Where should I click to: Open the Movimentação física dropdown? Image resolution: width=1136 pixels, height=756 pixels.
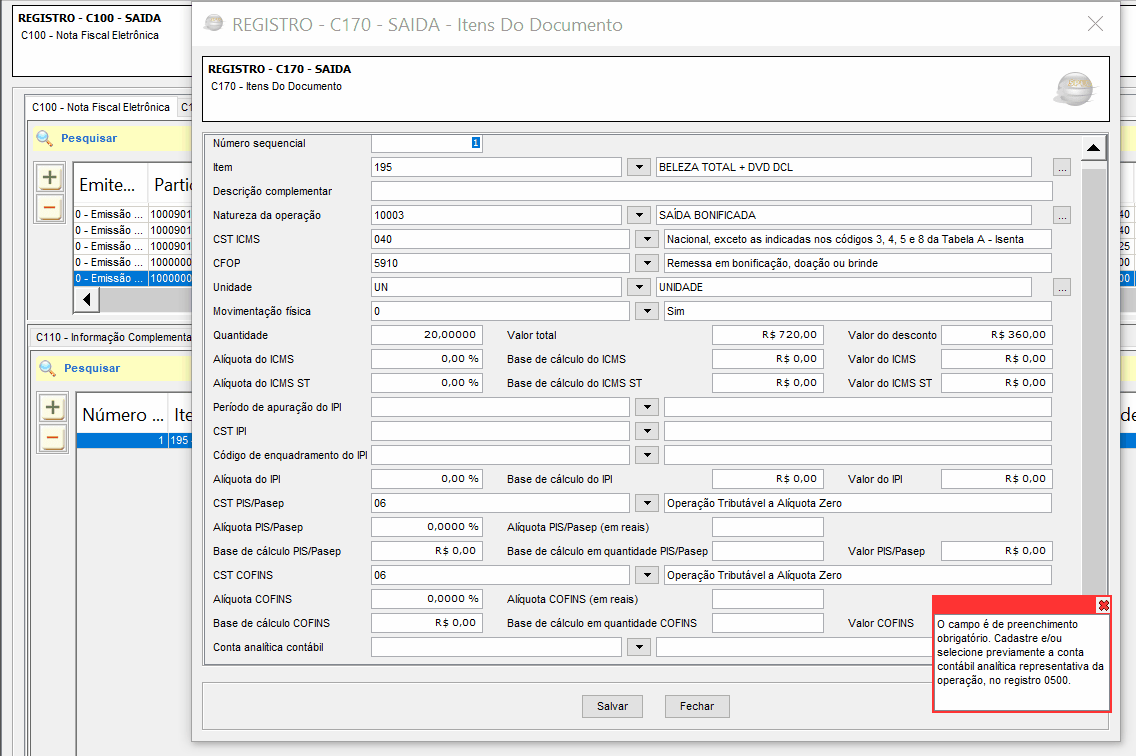647,311
